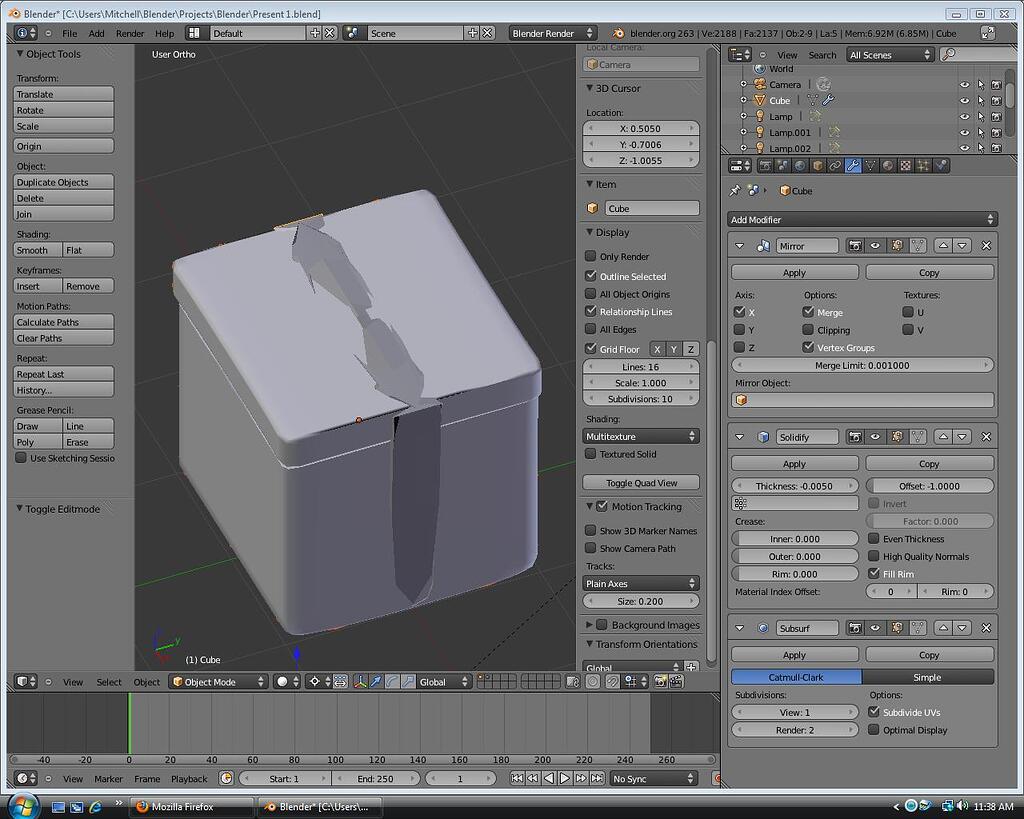Enable the Only Render checkbox
Image resolution: width=1024 pixels, height=819 pixels.
click(591, 256)
